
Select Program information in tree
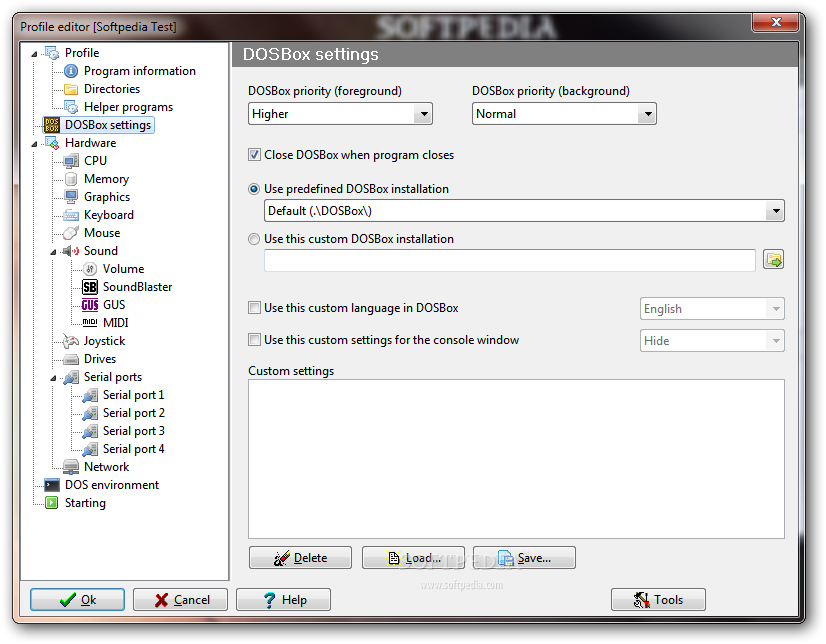[140, 71]
